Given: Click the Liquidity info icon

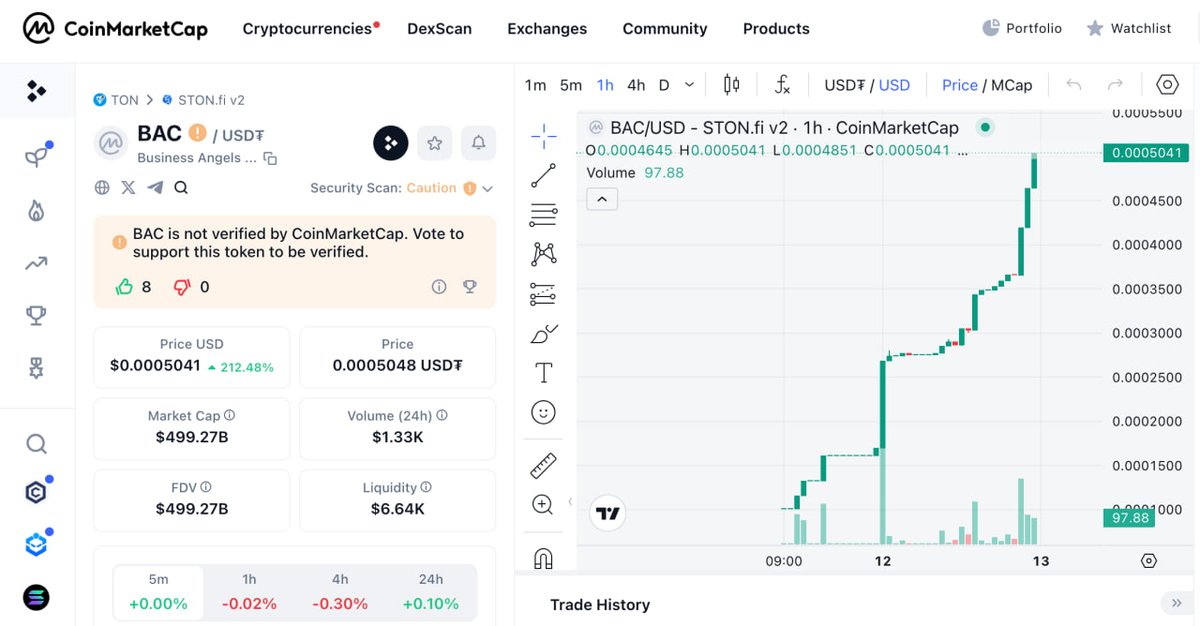Looking at the screenshot, I should click(x=426, y=487).
